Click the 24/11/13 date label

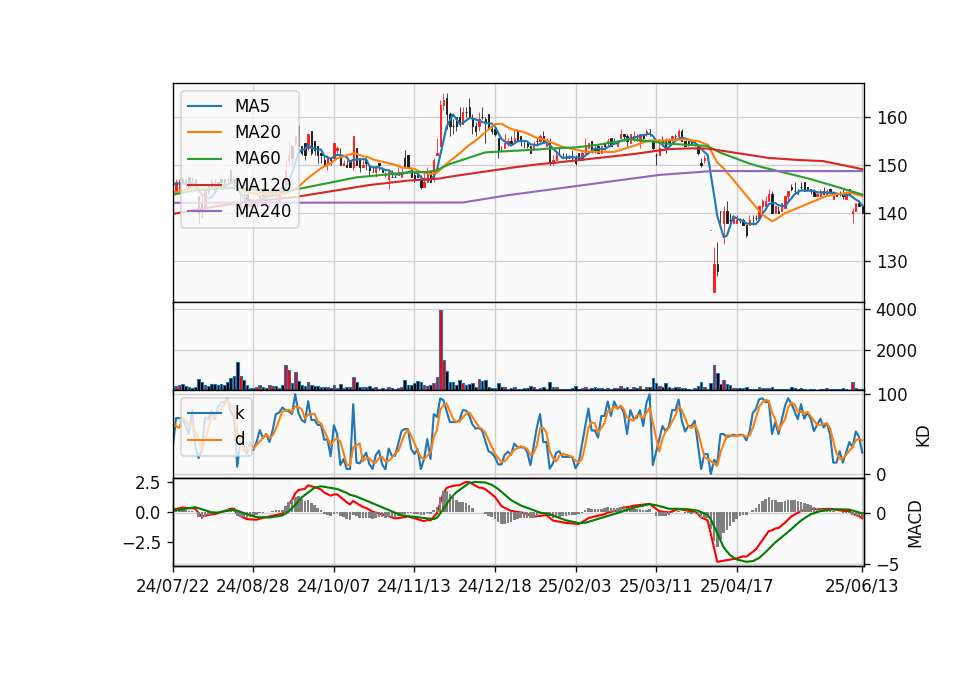(414, 586)
